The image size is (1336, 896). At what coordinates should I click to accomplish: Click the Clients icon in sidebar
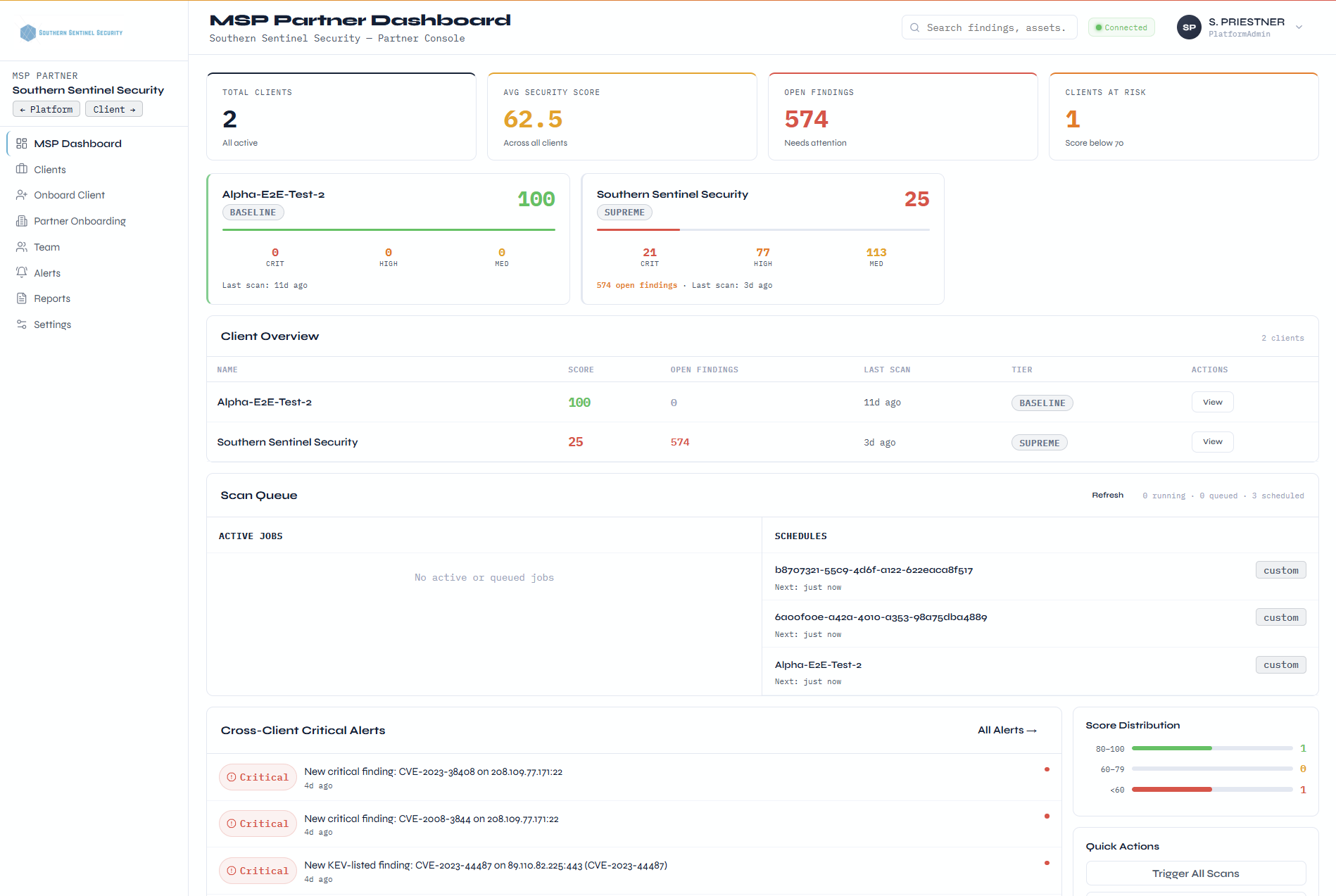pos(22,170)
